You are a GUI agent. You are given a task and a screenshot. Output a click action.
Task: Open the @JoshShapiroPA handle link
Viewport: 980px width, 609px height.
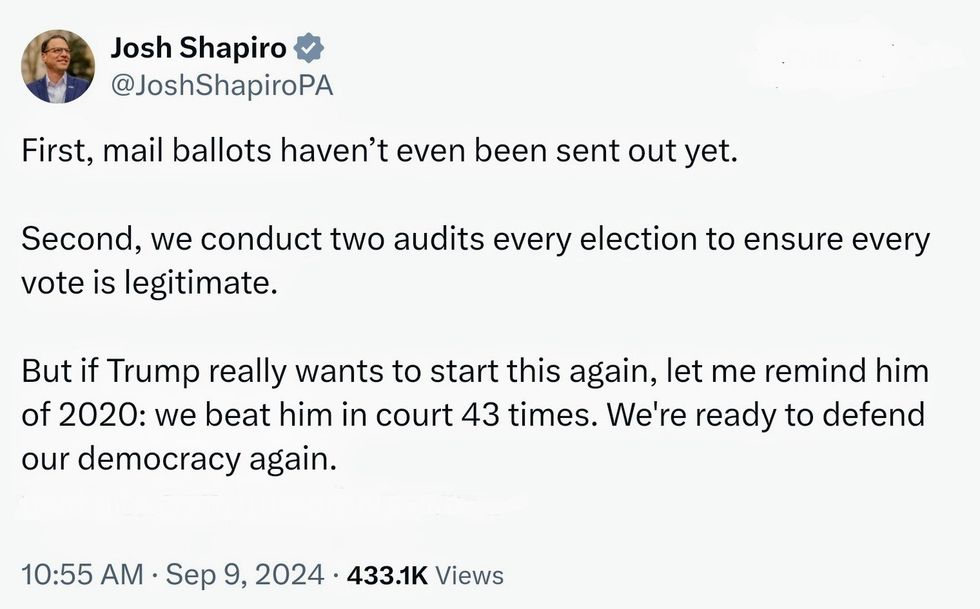[x=220, y=86]
